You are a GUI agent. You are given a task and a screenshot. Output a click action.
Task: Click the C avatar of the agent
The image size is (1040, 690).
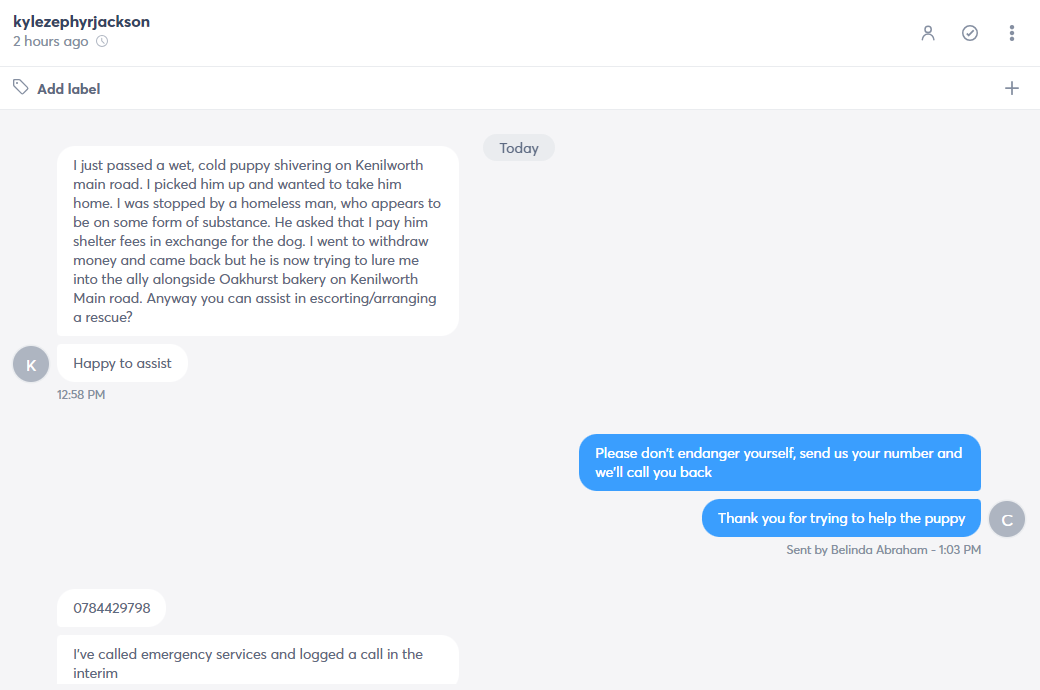tap(1007, 519)
